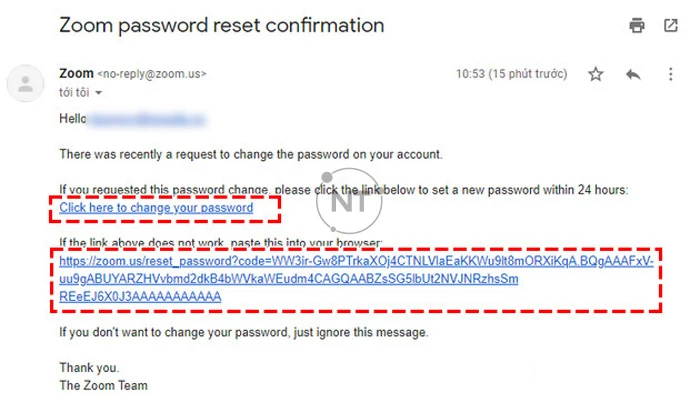The image size is (700, 403).
Task: Click the print email icon
Action: [637, 26]
